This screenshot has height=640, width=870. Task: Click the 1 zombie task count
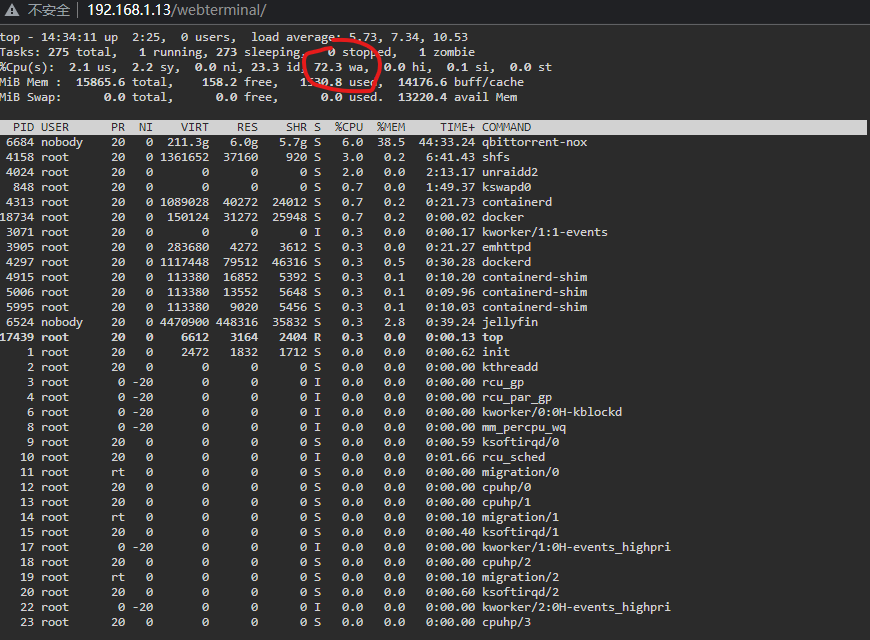point(447,52)
